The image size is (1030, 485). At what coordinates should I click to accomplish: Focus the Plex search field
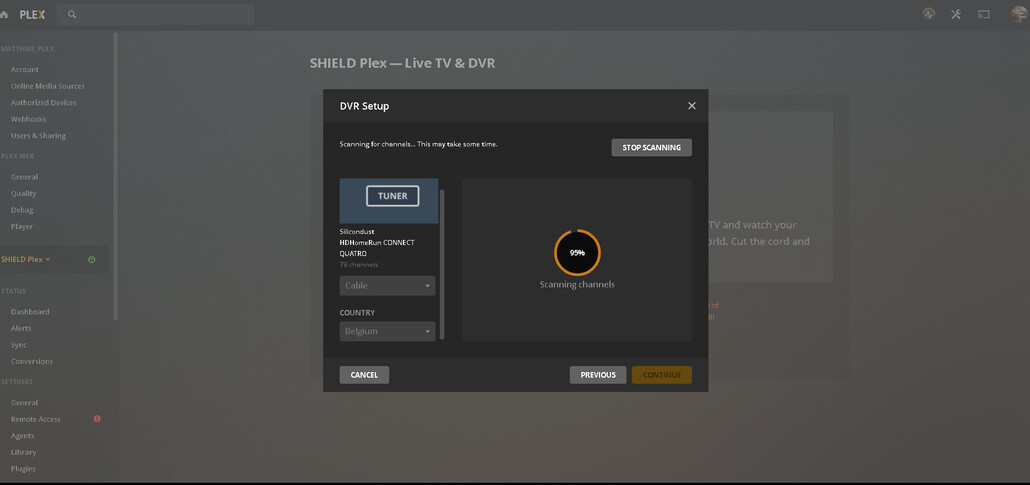(x=155, y=14)
